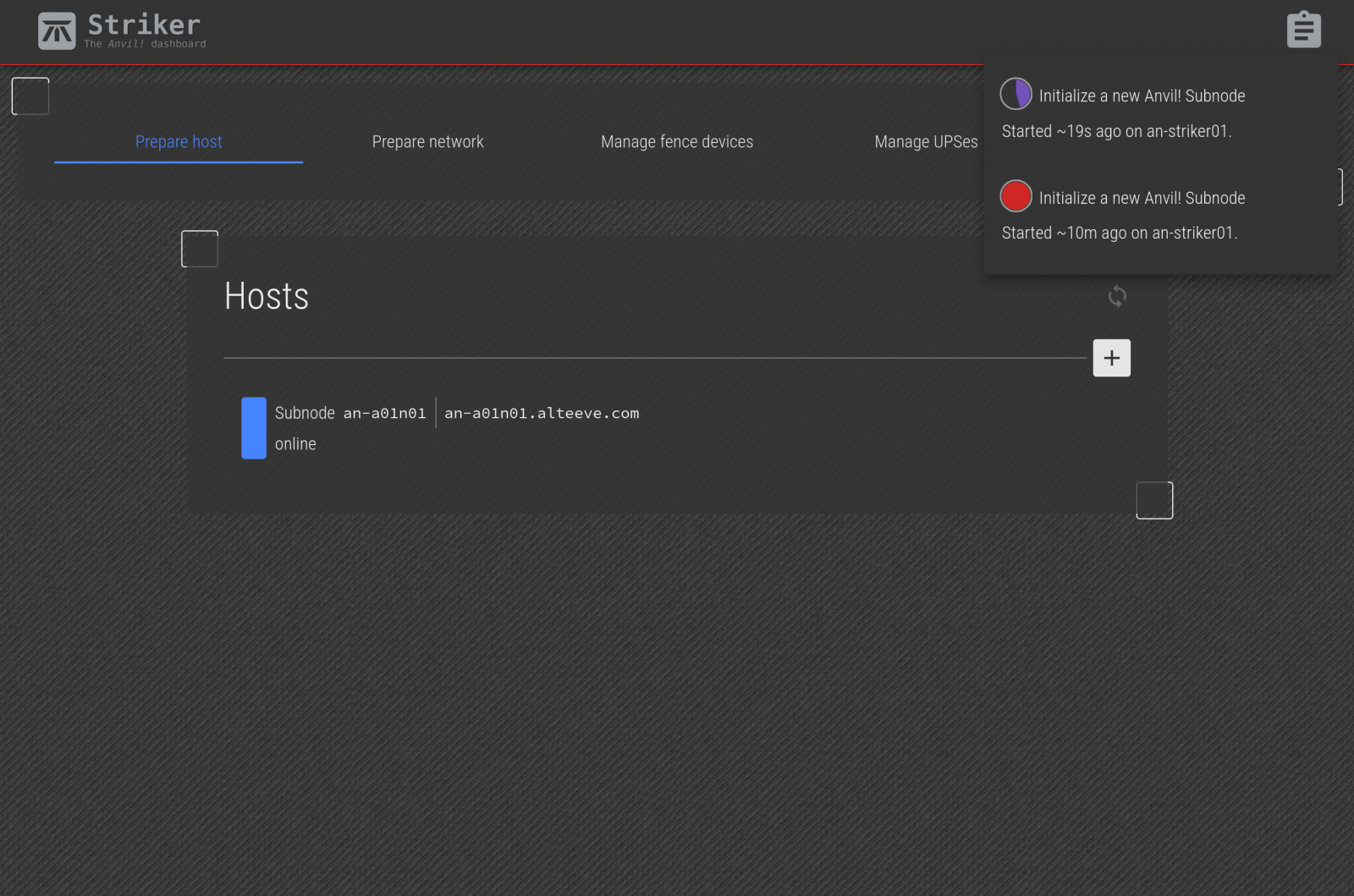Click the Striker title text
This screenshot has height=896, width=1354.
click(144, 25)
